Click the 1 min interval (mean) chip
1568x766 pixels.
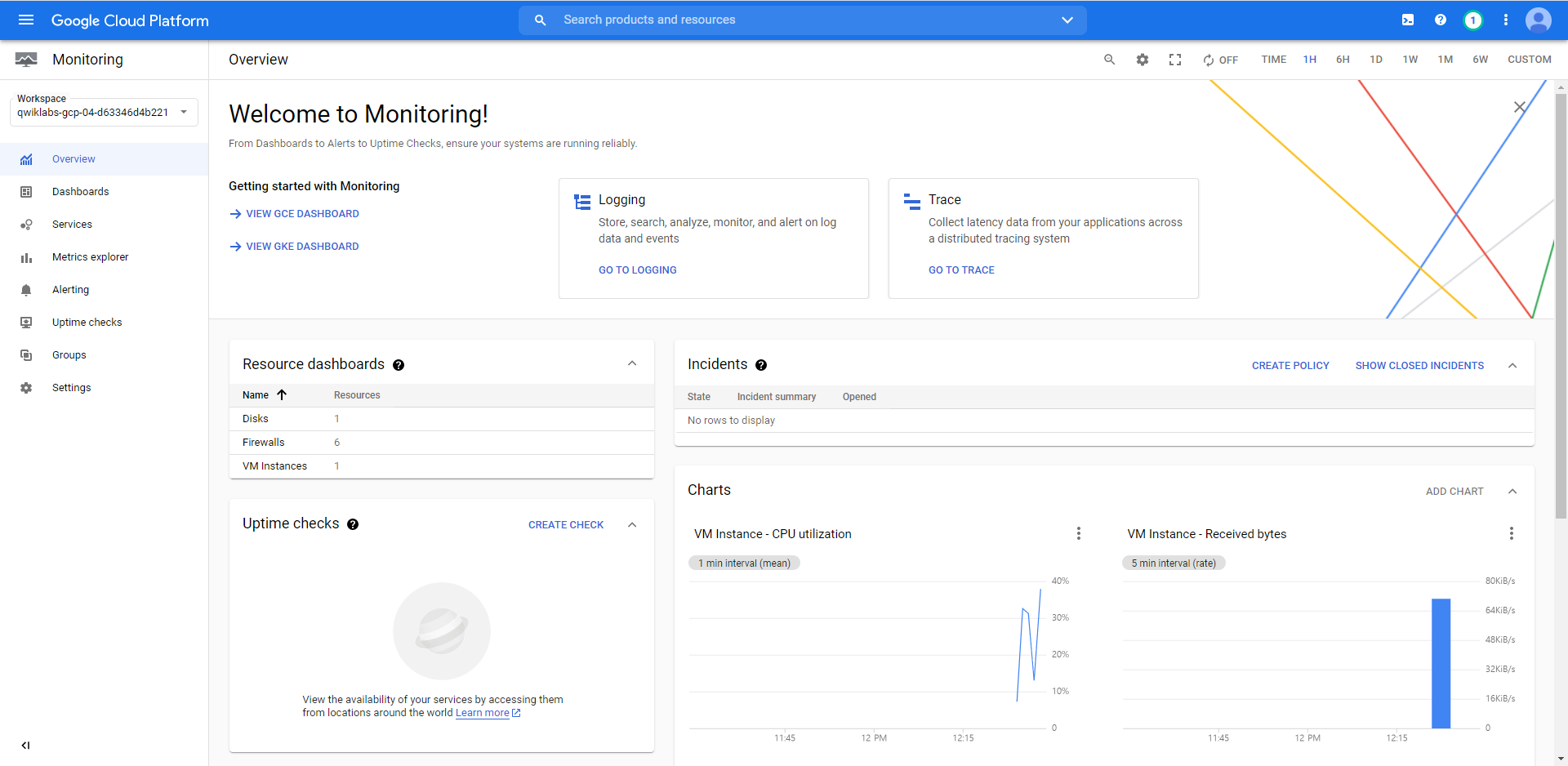745,563
